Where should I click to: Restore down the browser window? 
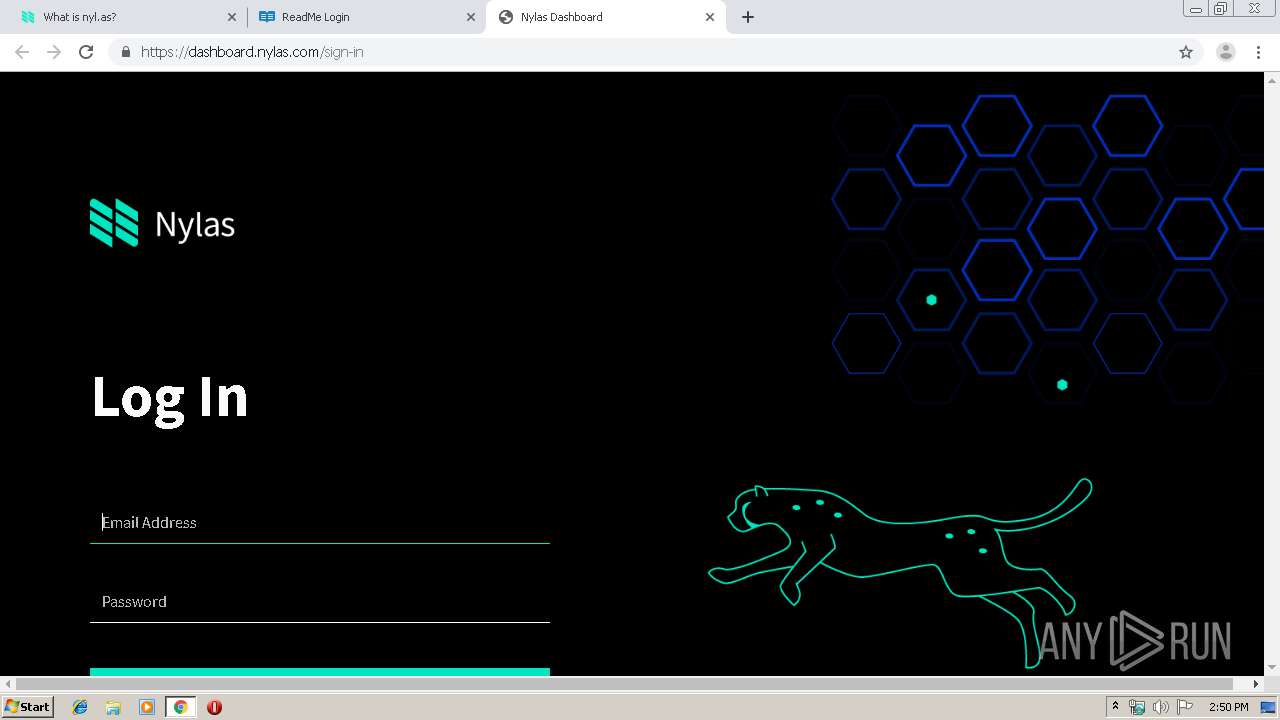coord(1221,9)
